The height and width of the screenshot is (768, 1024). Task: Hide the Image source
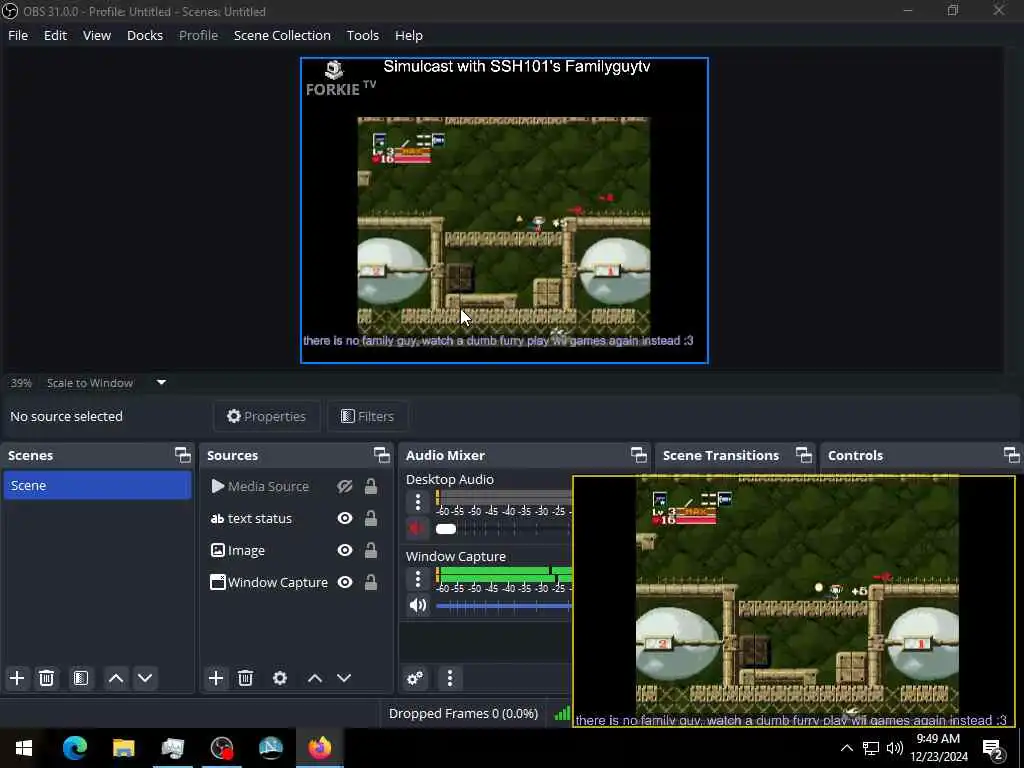click(x=345, y=551)
